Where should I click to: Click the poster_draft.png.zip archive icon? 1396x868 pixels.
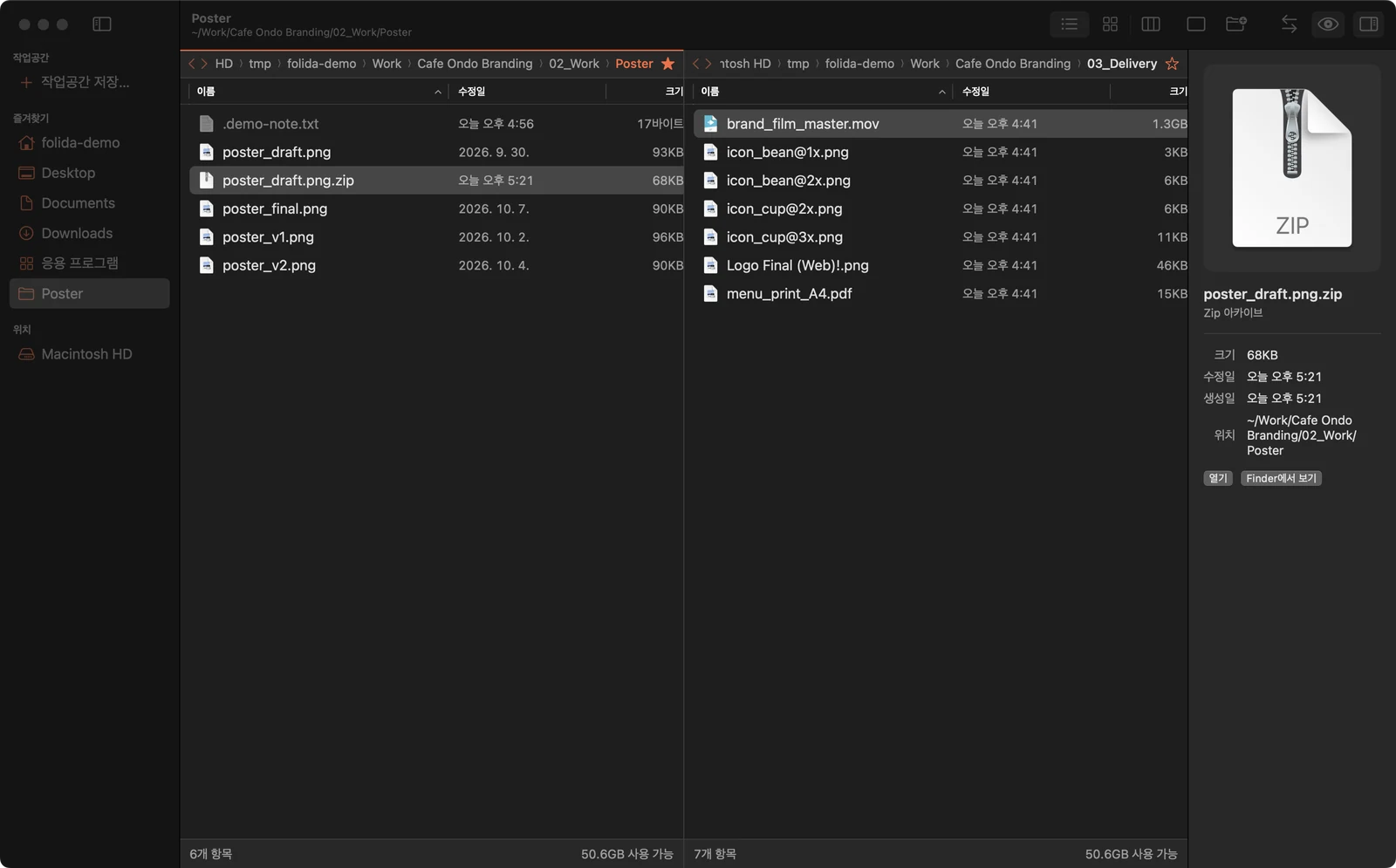206,181
